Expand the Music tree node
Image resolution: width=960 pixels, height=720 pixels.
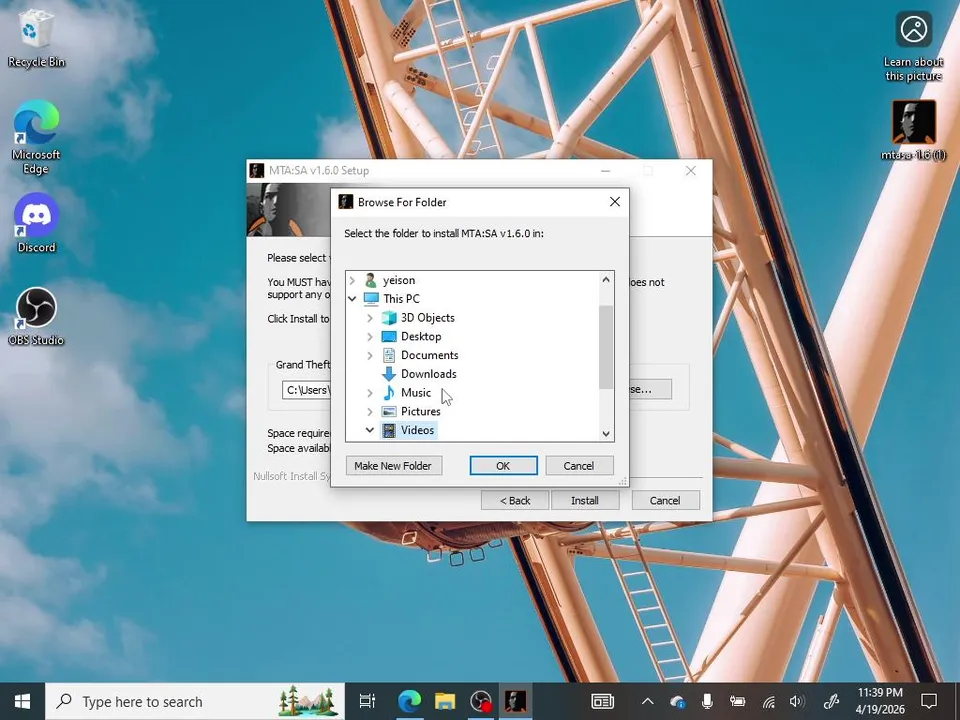(x=370, y=392)
